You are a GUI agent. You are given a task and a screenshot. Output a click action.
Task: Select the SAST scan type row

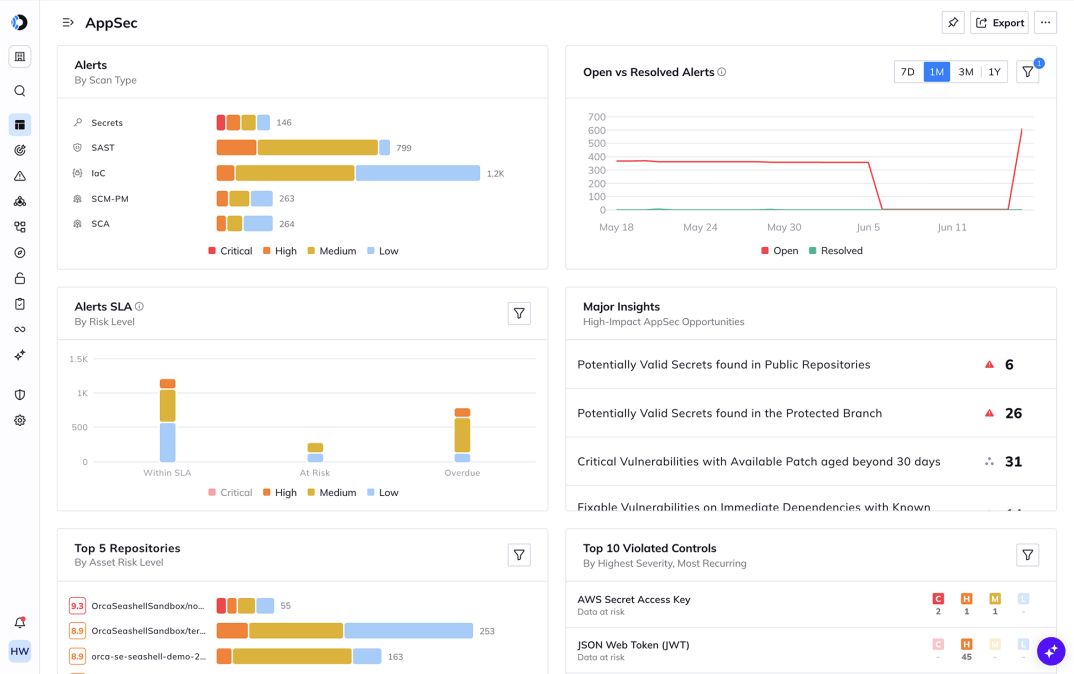[302, 148]
